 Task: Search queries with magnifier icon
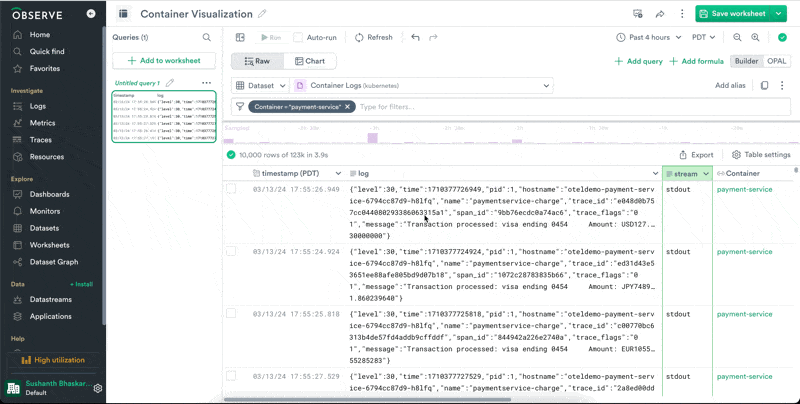click(207, 37)
